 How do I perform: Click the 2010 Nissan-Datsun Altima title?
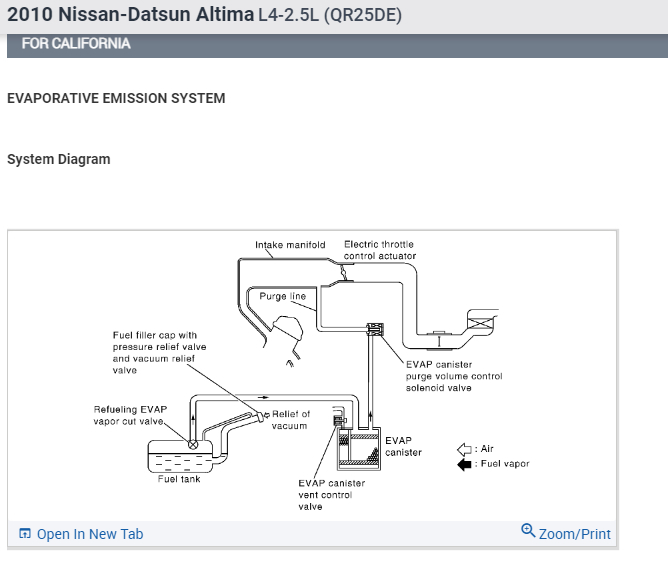[x=130, y=14]
